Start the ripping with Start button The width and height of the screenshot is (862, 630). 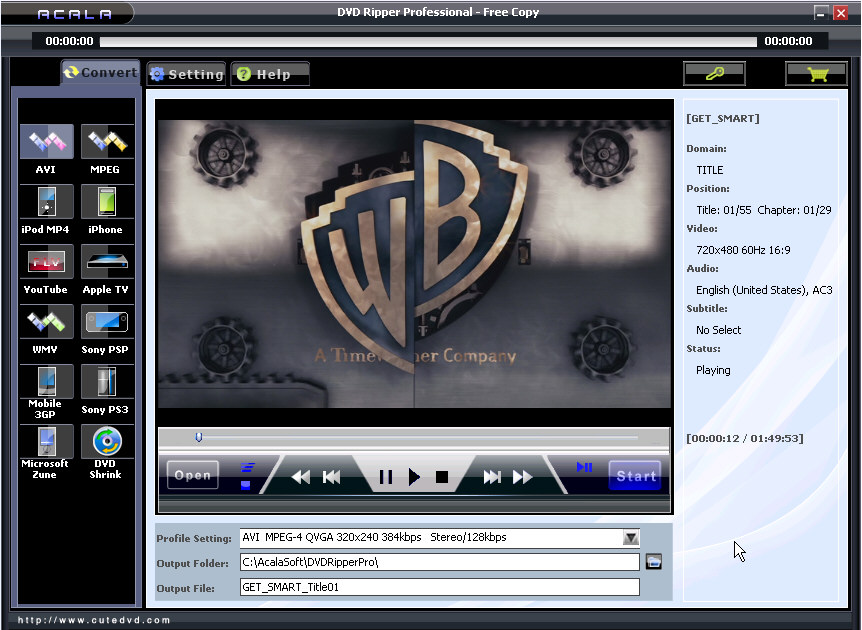(x=636, y=476)
